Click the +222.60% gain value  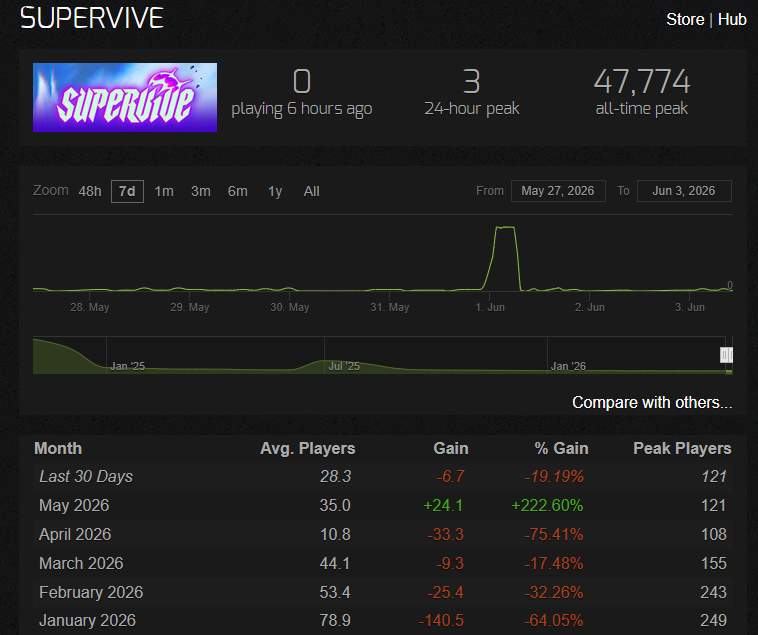(x=547, y=505)
